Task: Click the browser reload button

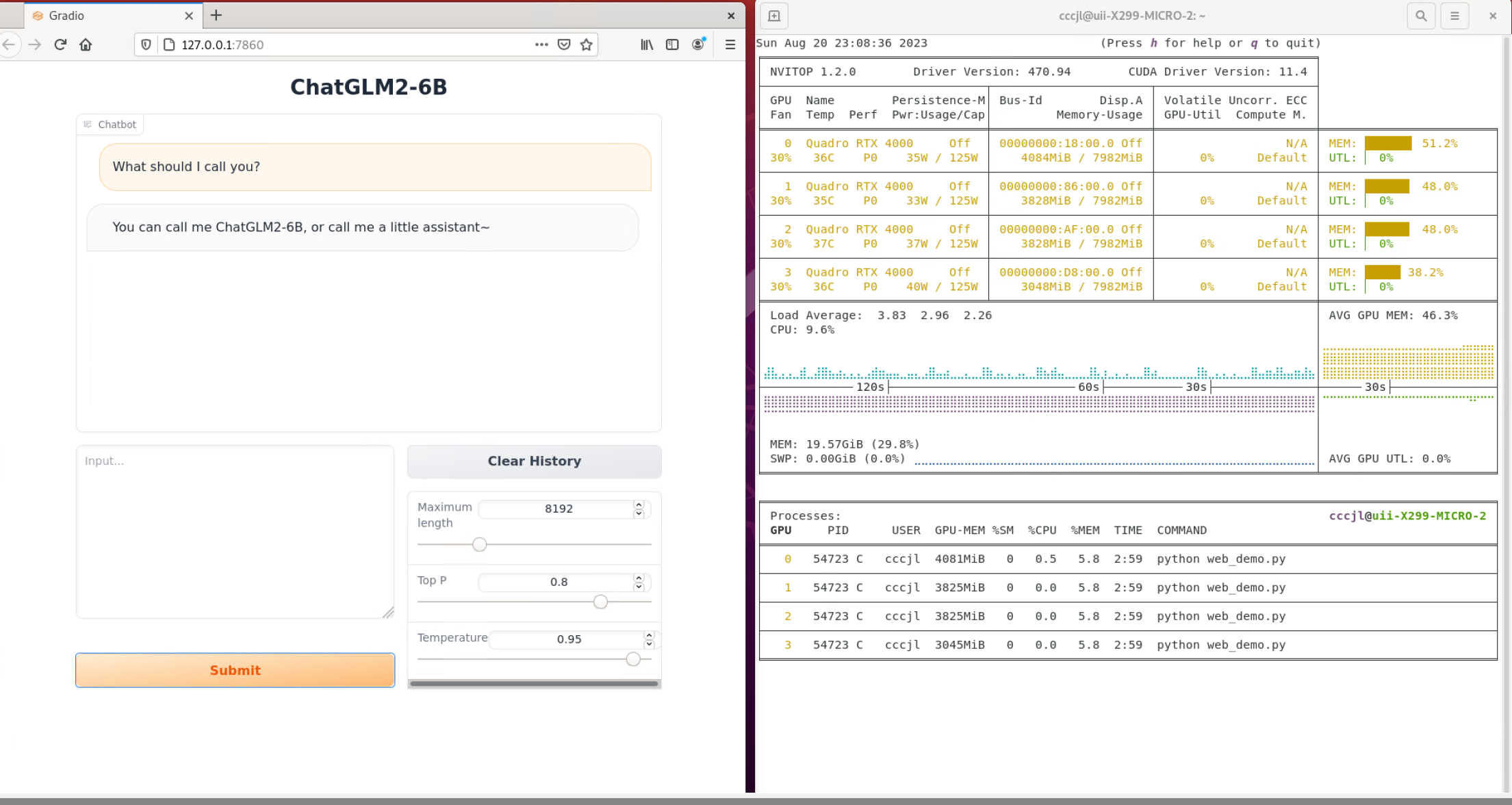Action: tap(60, 44)
